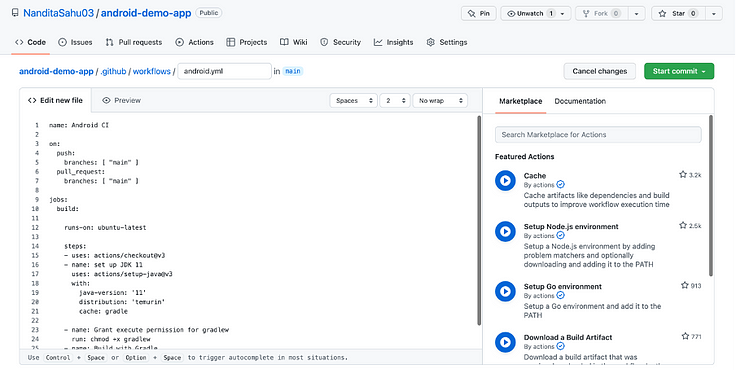Open the Download a Build Artifact title link
This screenshot has height=370, width=736.
[568, 337]
